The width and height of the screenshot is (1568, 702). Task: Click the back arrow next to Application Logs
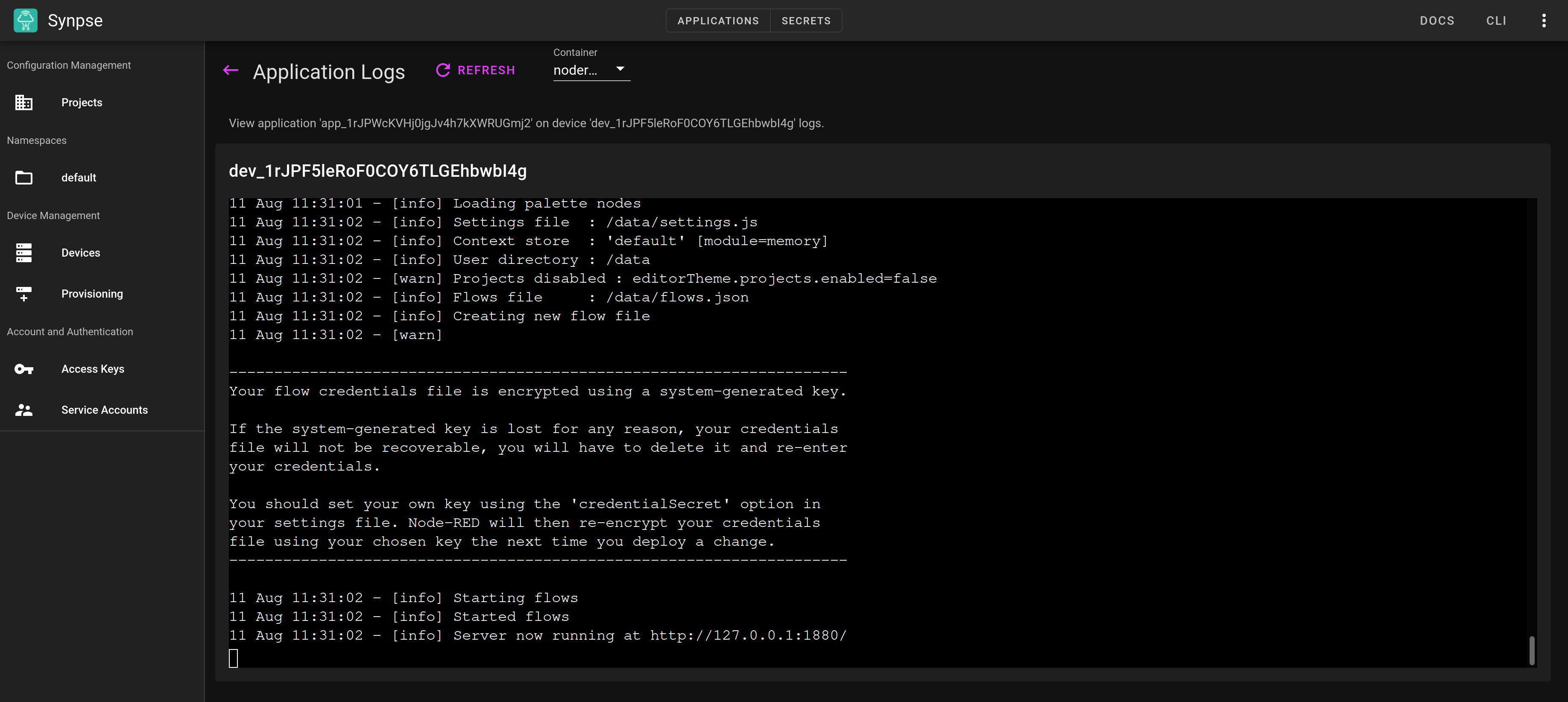pyautogui.click(x=230, y=70)
